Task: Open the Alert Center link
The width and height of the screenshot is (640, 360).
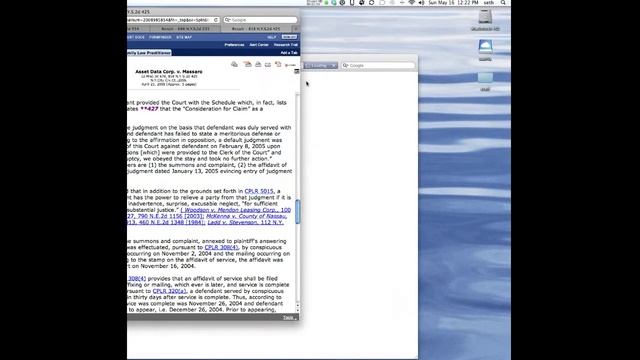Action: pyautogui.click(x=259, y=45)
